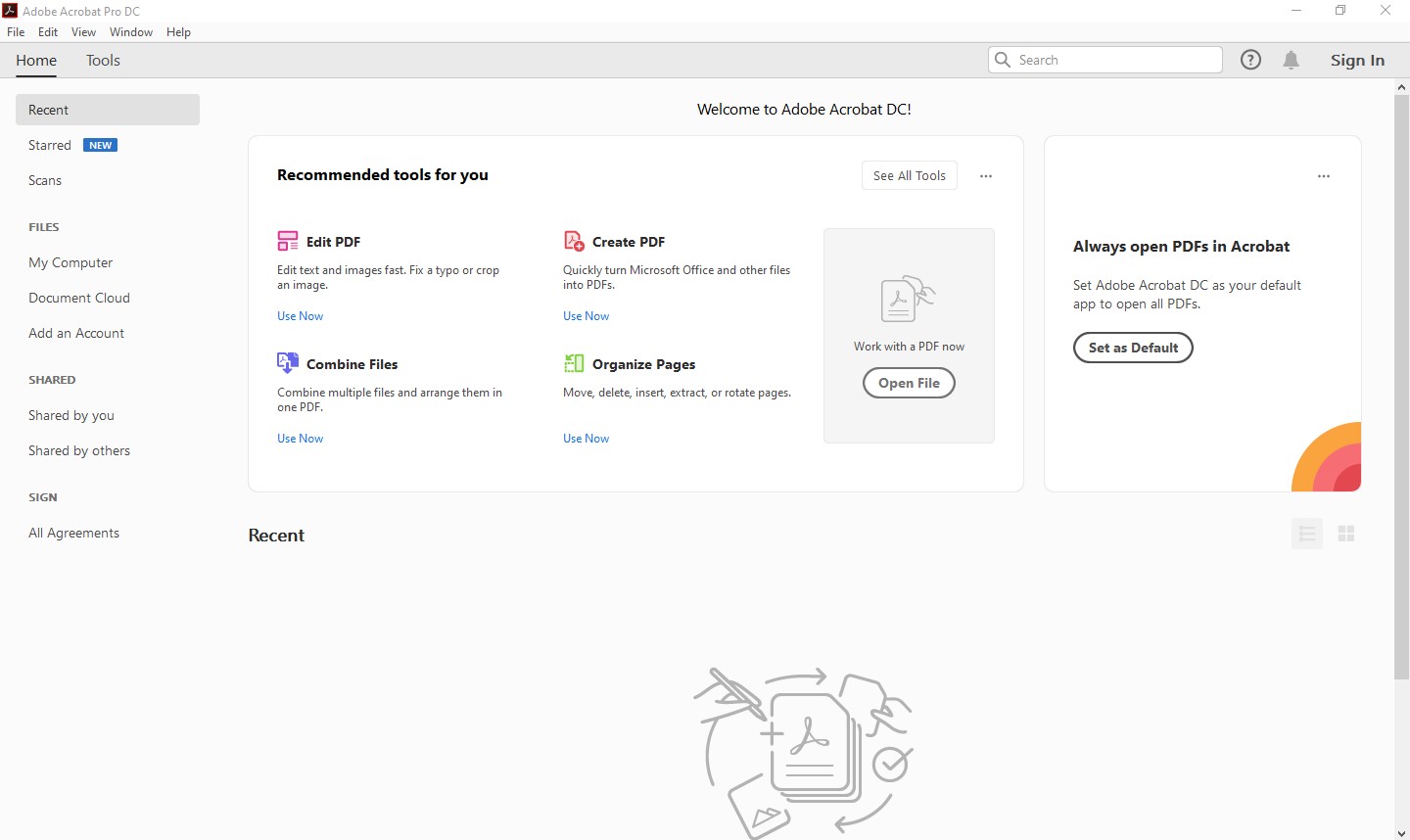Switch Recent files to grid view
1410x840 pixels.
[1346, 534]
